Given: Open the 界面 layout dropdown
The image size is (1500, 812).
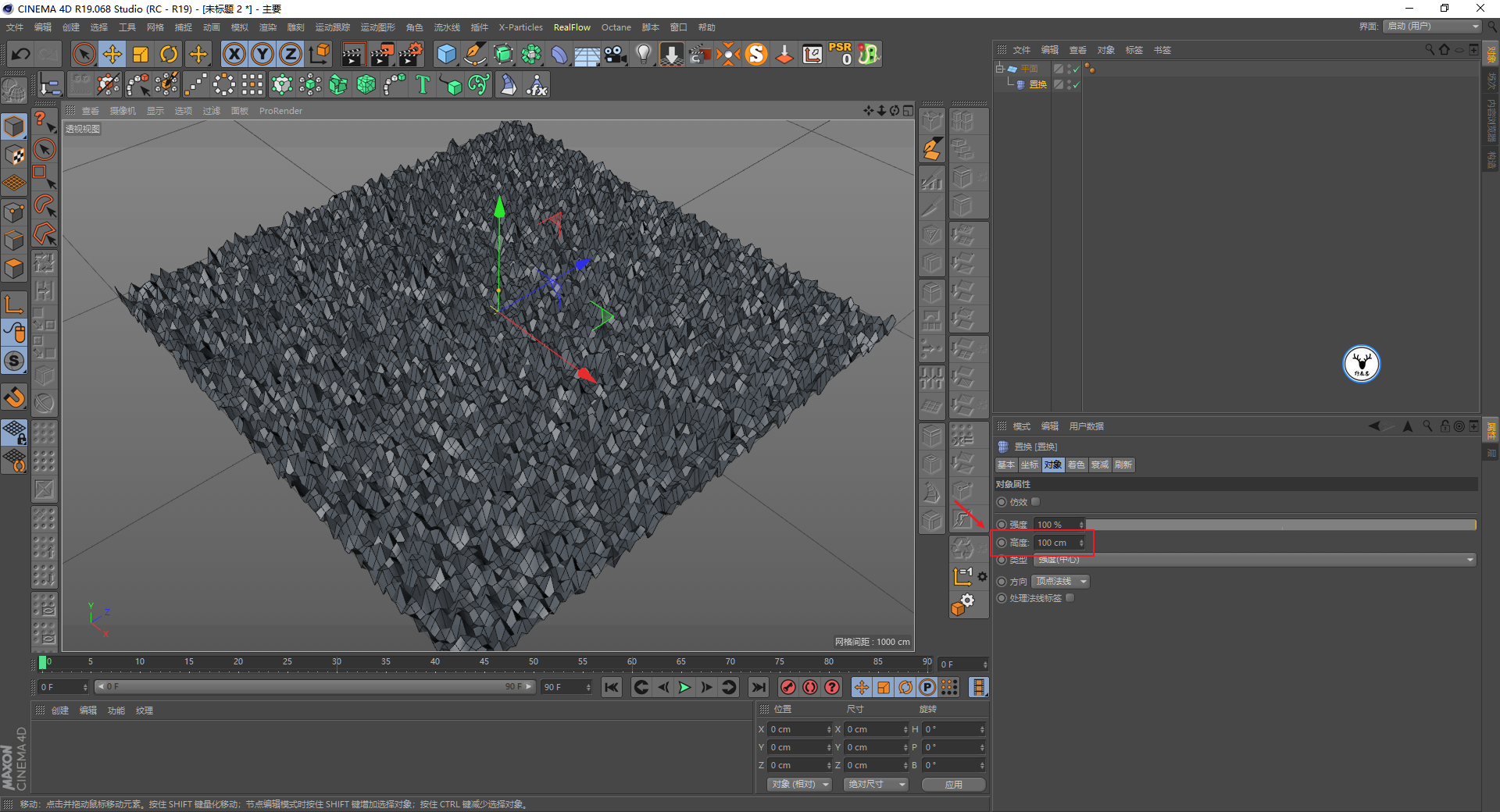Looking at the screenshot, I should point(1433,27).
